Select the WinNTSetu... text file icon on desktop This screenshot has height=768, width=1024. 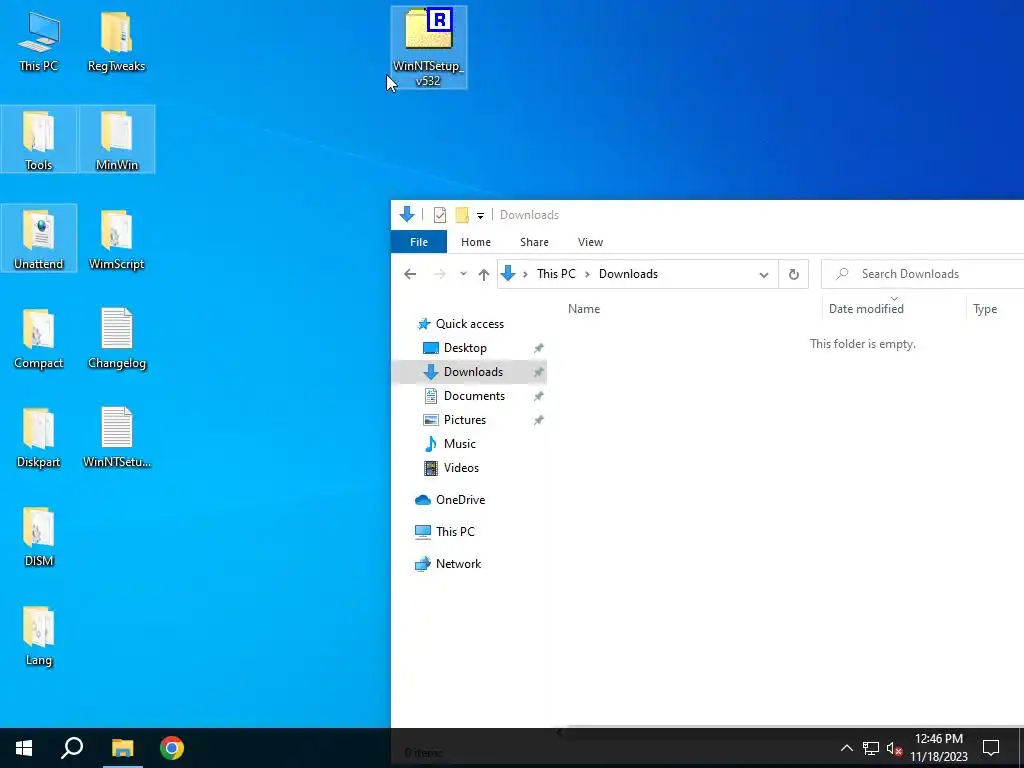(x=117, y=437)
